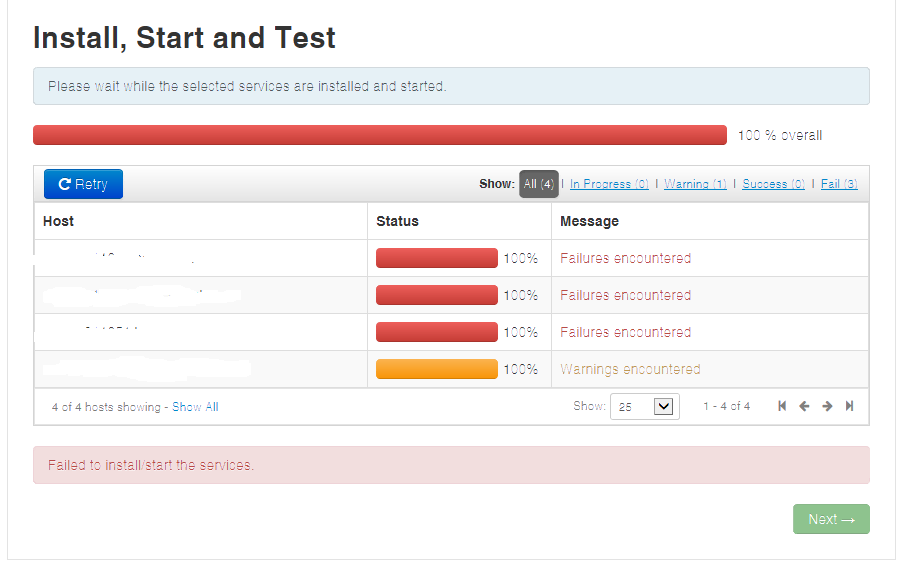This screenshot has width=907, height=581.
Task: Jump to first page with pagination icon
Action: (781, 406)
